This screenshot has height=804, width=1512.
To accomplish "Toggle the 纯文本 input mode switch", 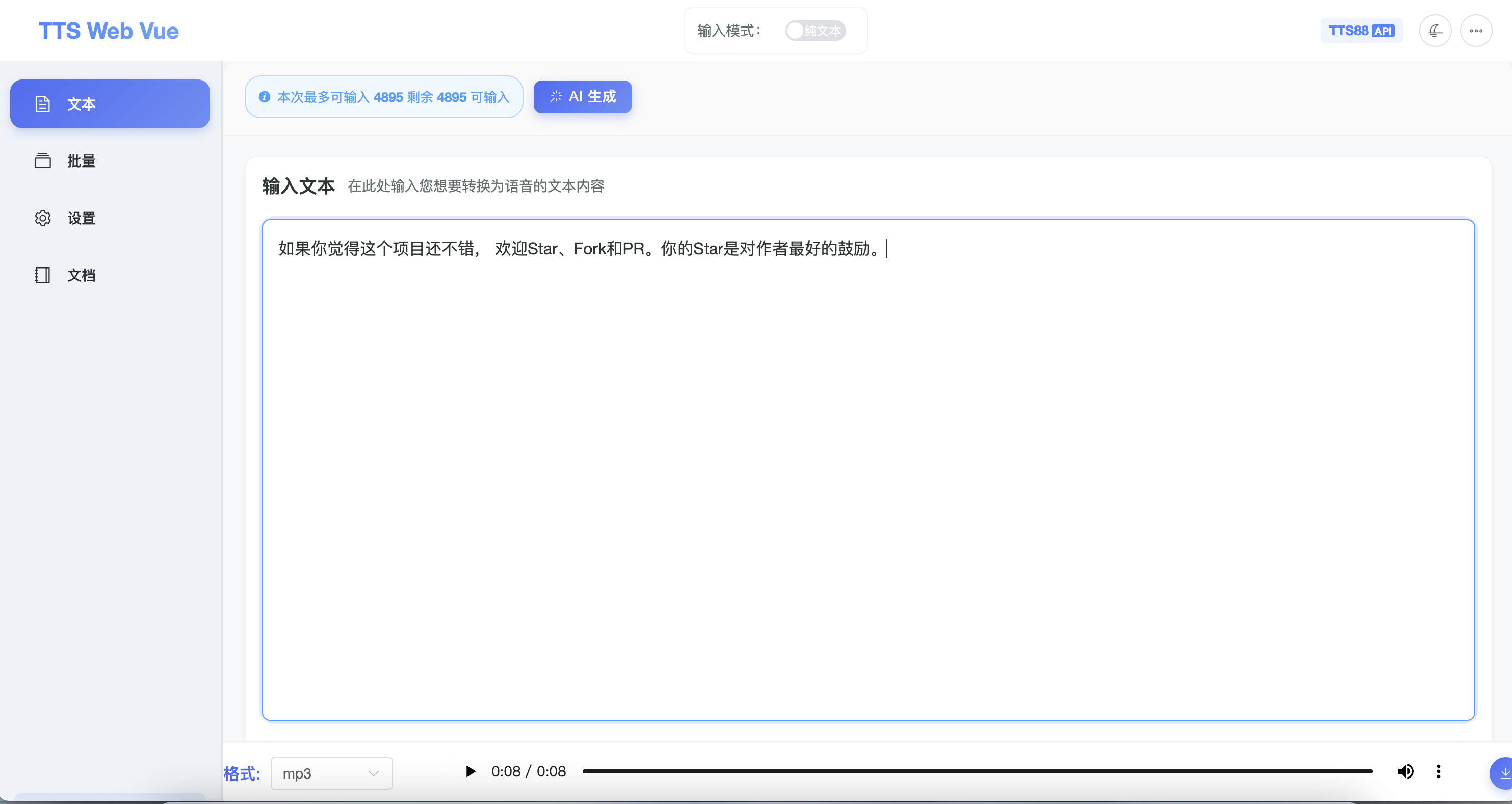I will [x=815, y=31].
